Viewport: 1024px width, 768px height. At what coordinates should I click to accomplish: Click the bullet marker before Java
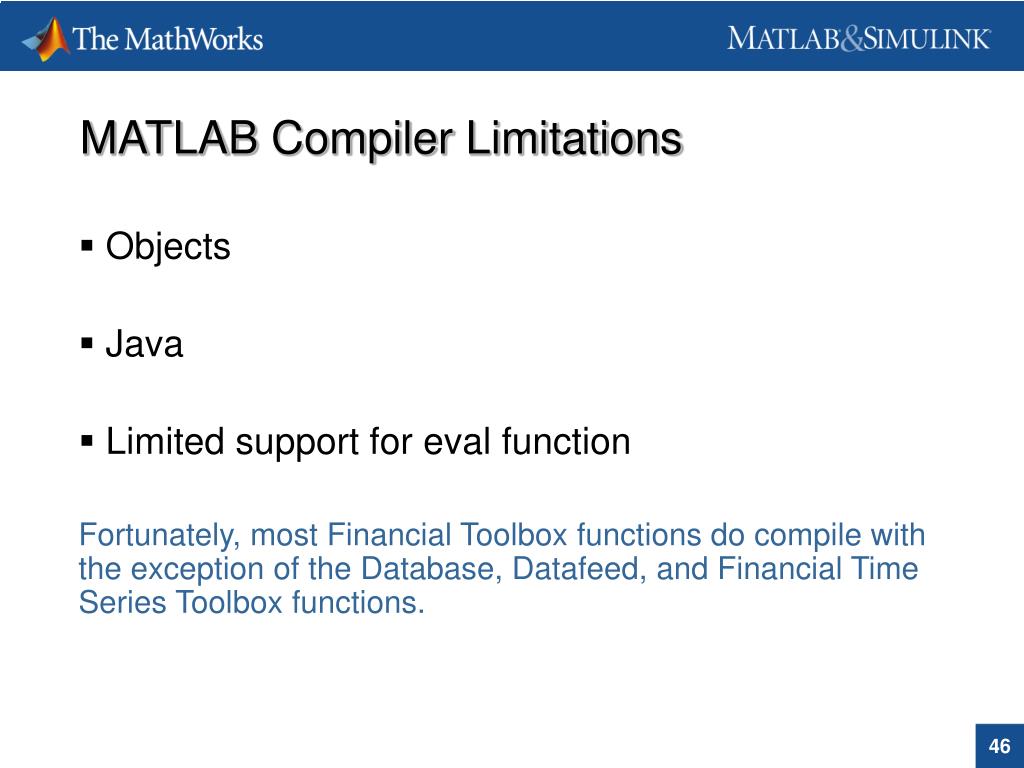point(87,344)
